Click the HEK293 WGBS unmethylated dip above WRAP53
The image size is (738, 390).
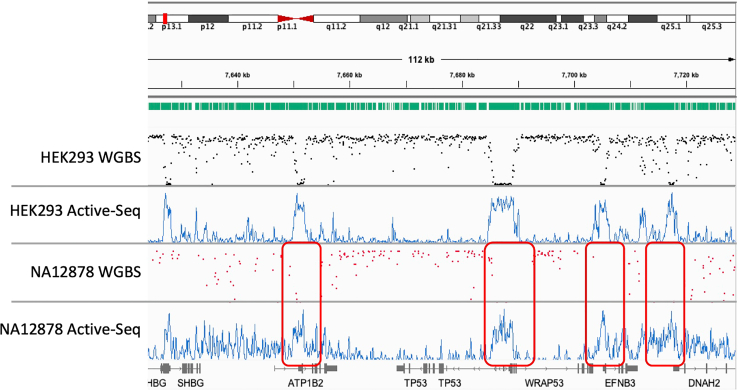[x=502, y=183]
